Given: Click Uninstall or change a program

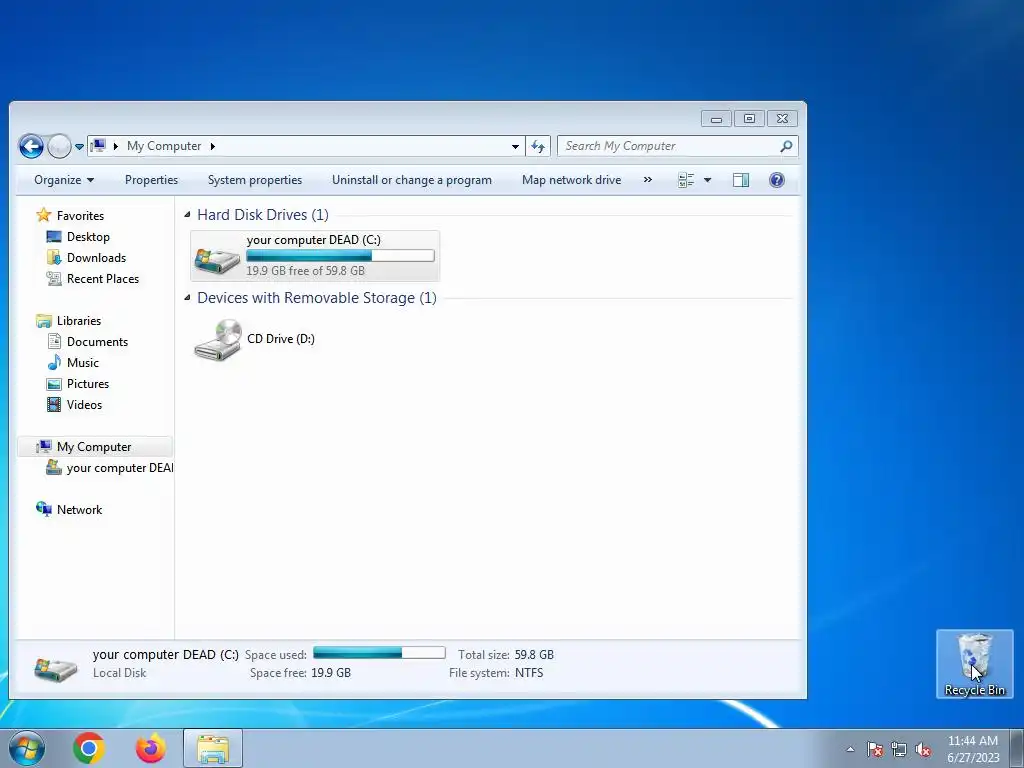Looking at the screenshot, I should (411, 180).
